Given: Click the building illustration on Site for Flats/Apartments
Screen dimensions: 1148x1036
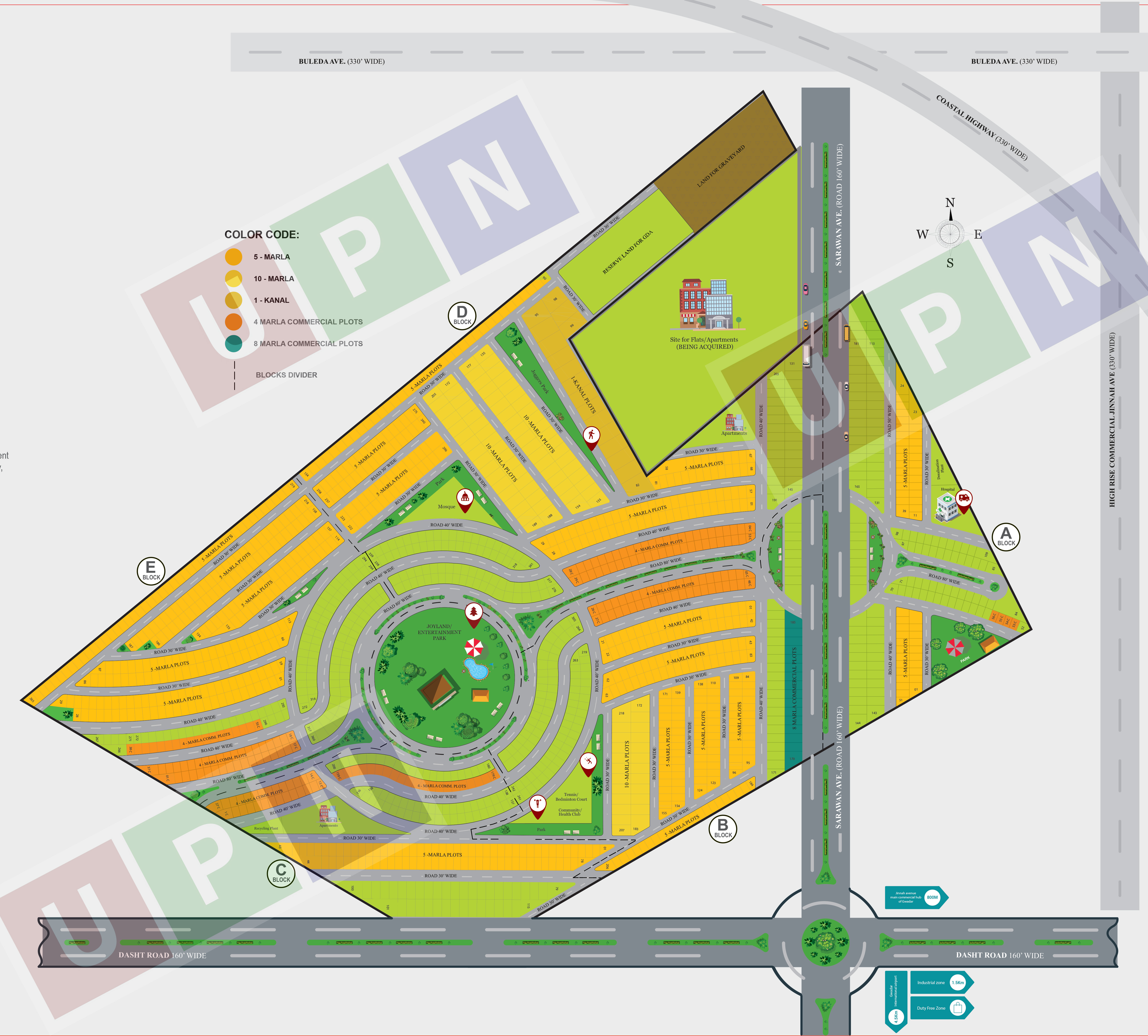Looking at the screenshot, I should (708, 304).
